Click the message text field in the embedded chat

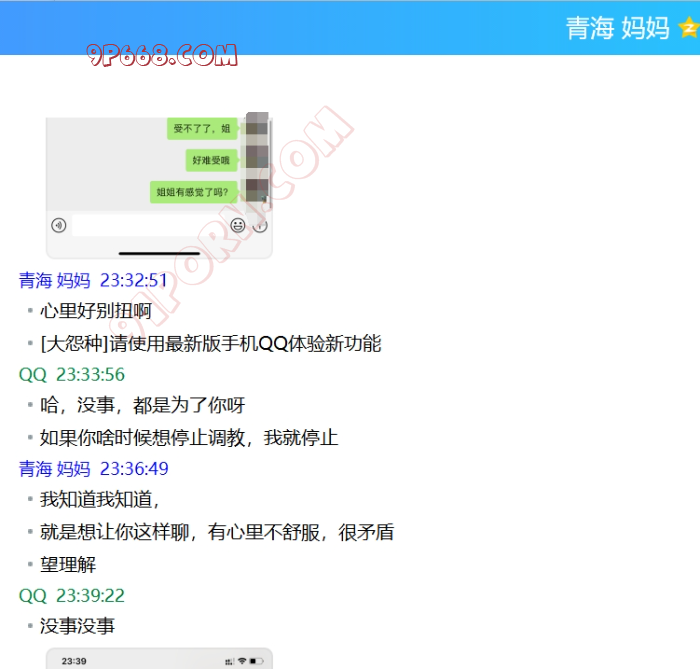(148, 225)
